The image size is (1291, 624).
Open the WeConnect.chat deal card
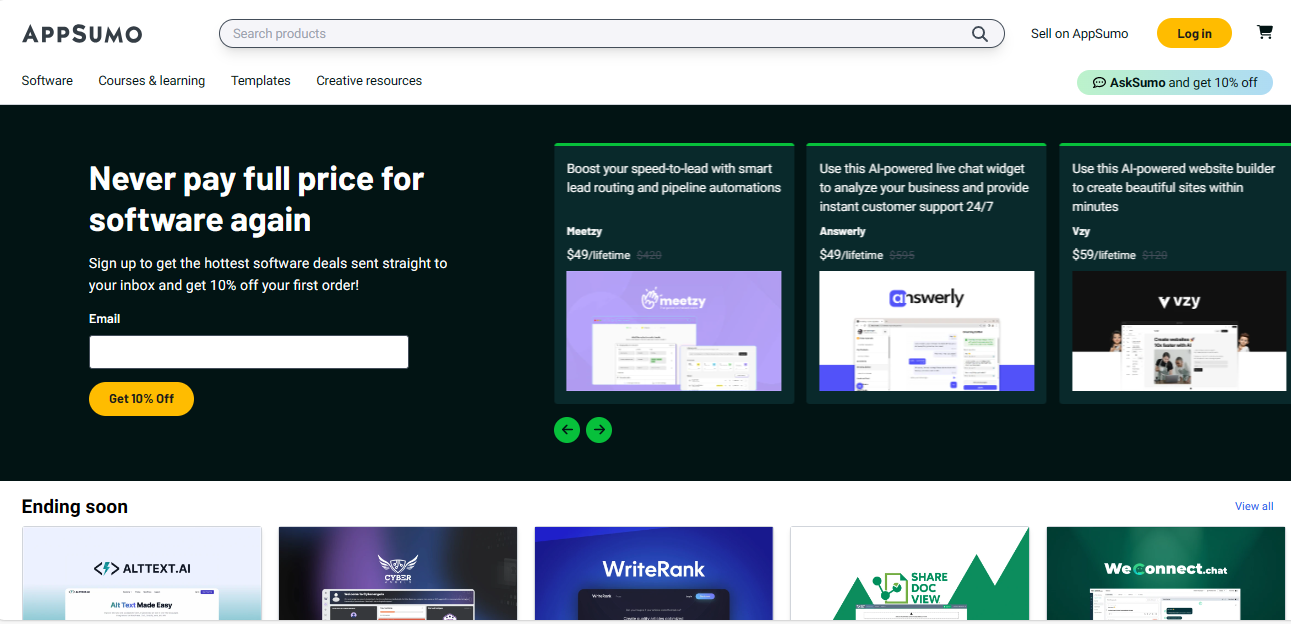click(x=1166, y=573)
